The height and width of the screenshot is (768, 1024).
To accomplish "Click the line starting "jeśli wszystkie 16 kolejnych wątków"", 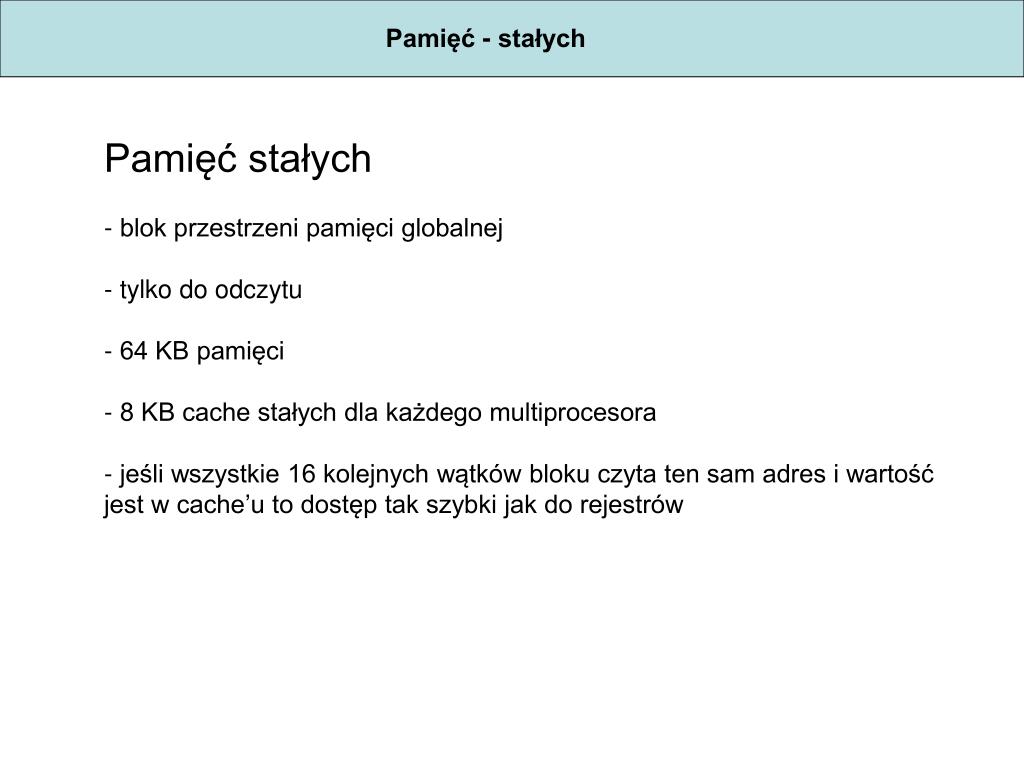I will click(x=519, y=474).
